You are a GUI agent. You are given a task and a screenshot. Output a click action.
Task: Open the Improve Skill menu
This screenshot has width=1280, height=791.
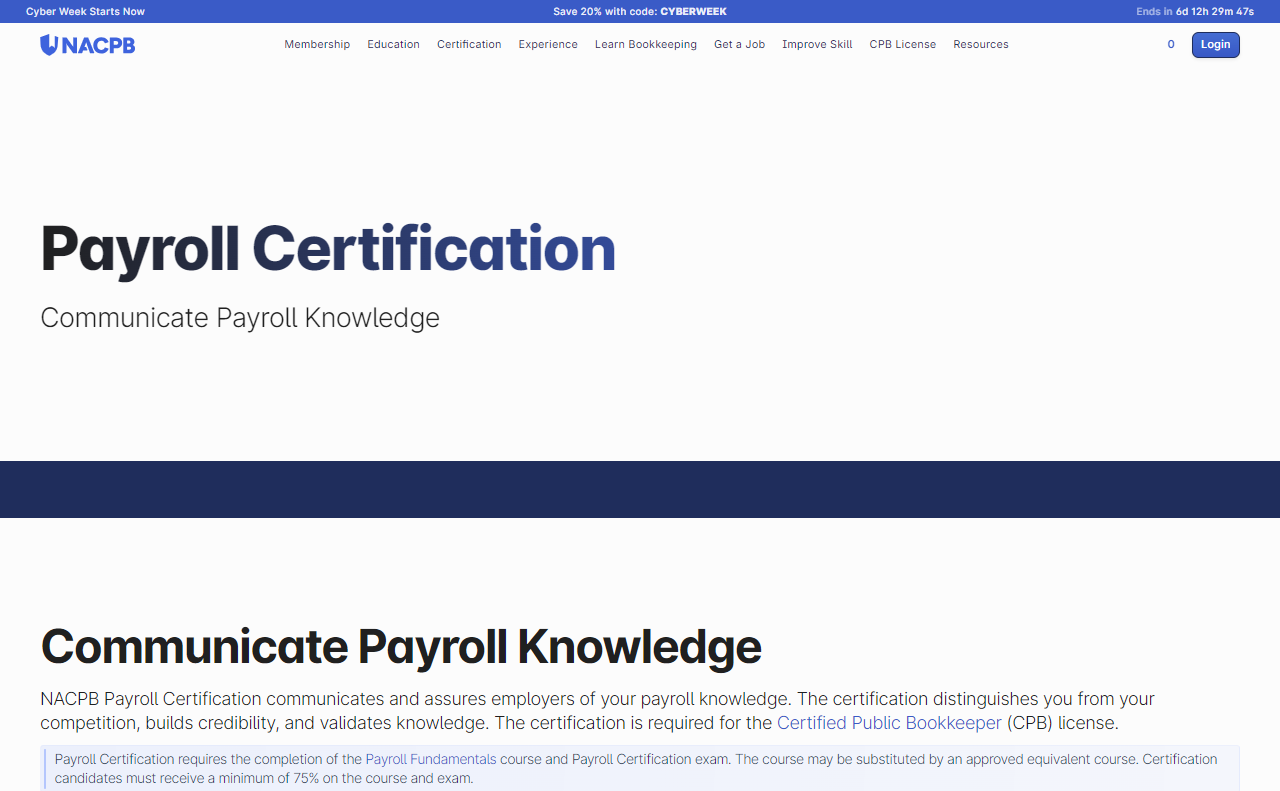817,44
